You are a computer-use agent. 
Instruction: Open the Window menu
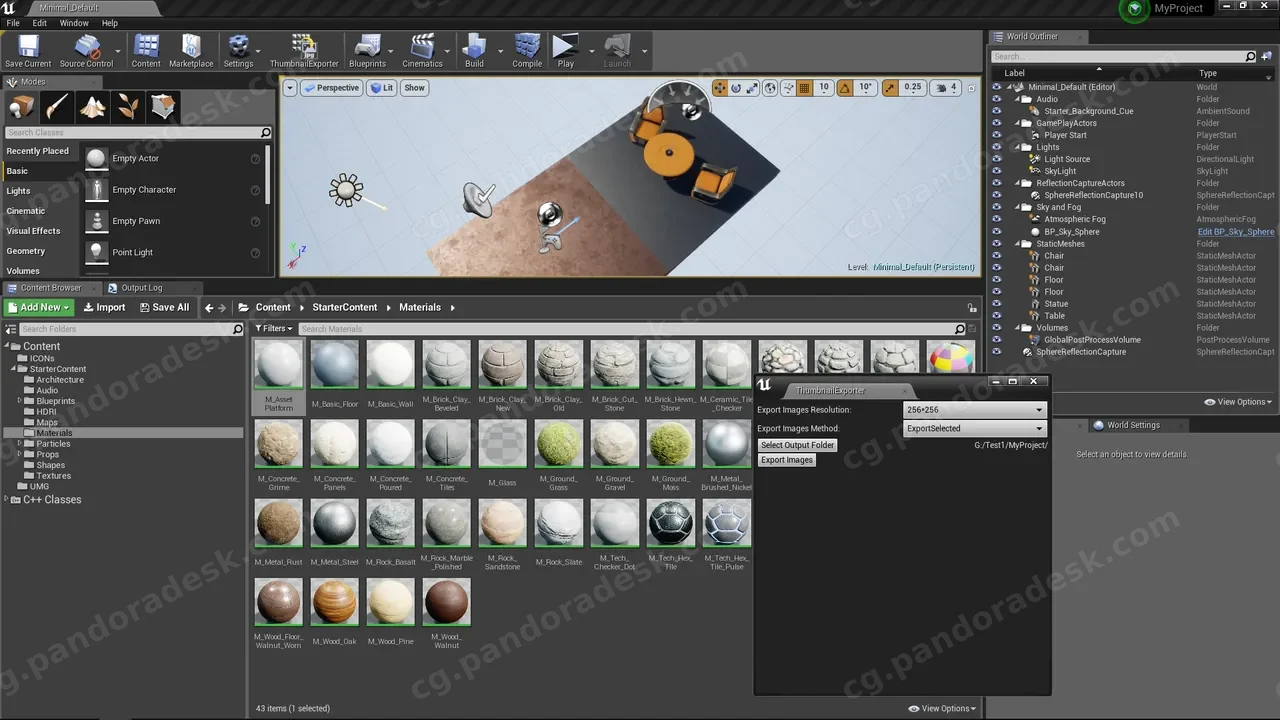click(74, 23)
